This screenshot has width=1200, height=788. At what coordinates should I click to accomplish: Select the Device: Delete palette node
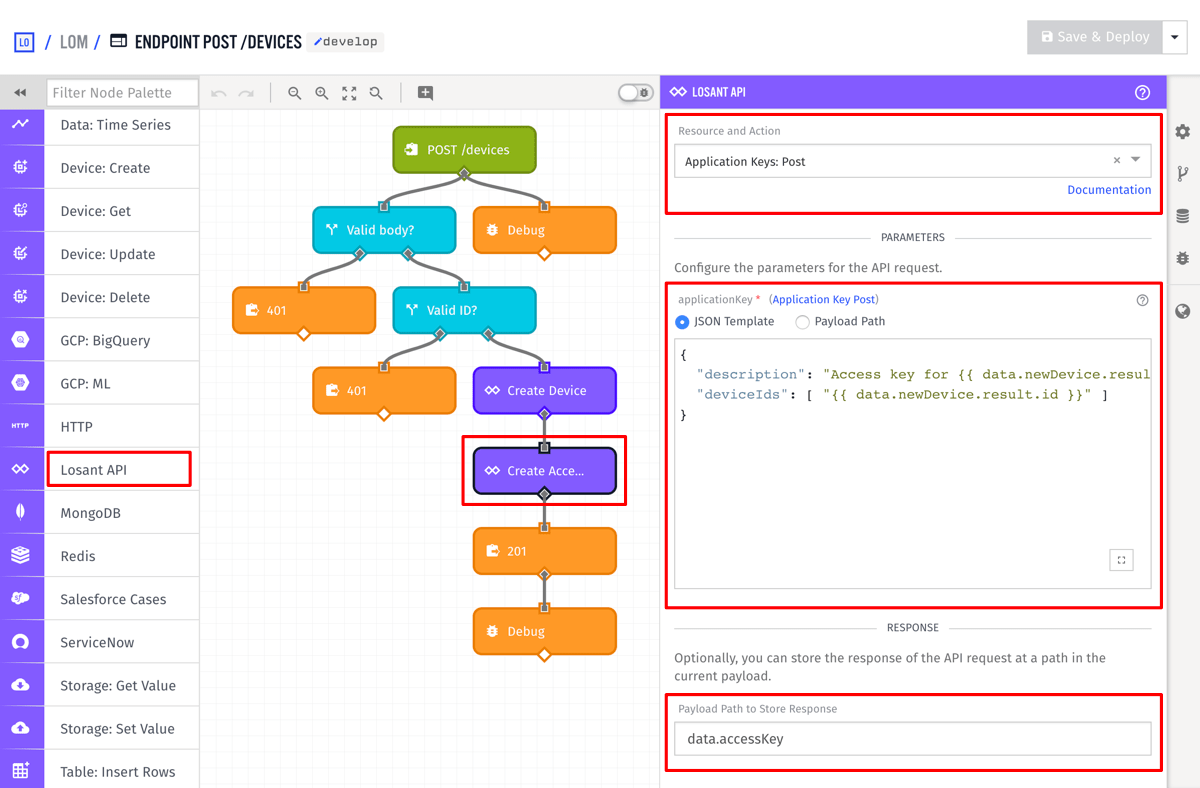[122, 297]
